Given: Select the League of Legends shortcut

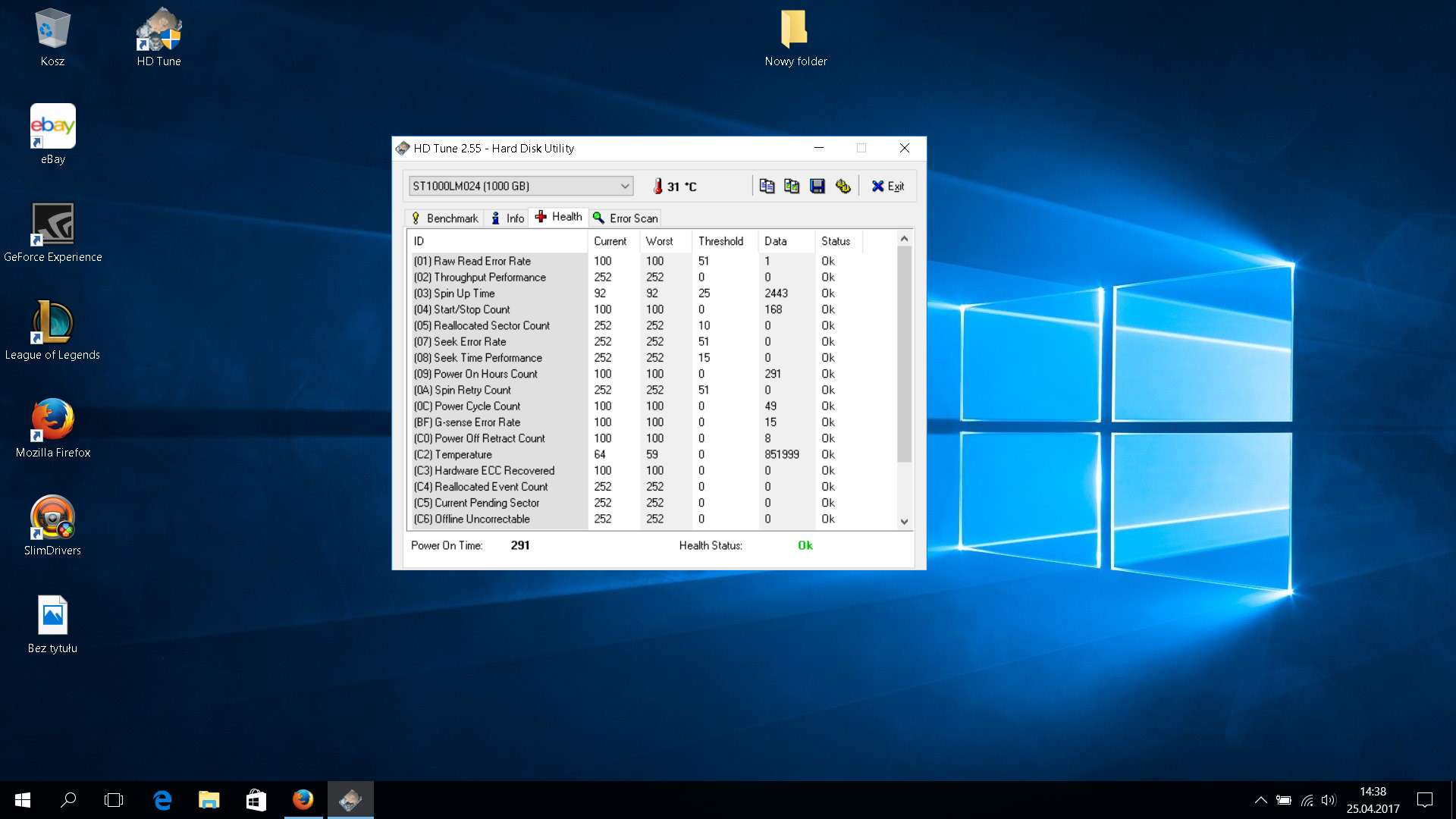Looking at the screenshot, I should point(52,331).
